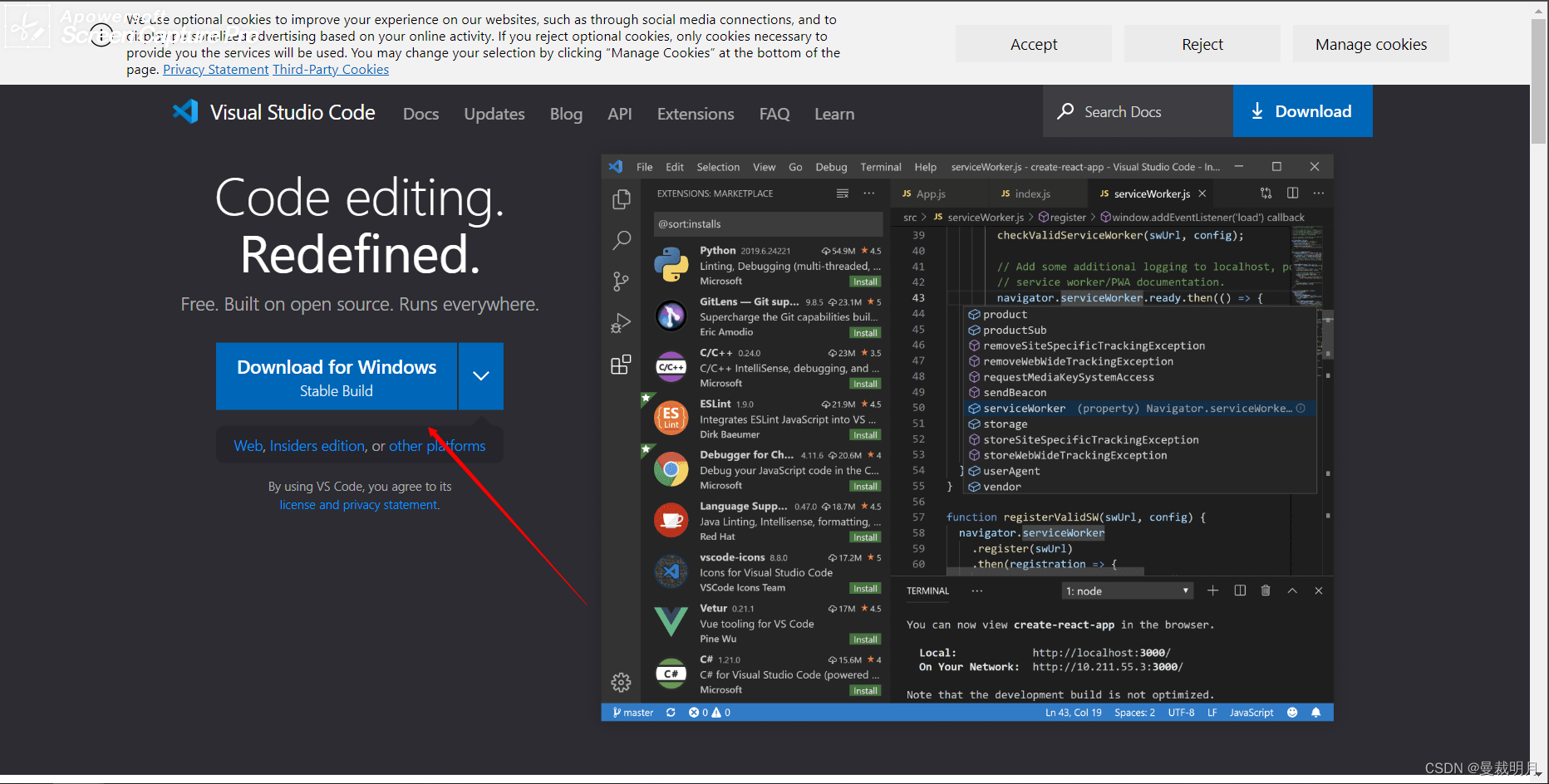Open the Insiders edition link
Screen dimensions: 1549x784
pos(317,446)
